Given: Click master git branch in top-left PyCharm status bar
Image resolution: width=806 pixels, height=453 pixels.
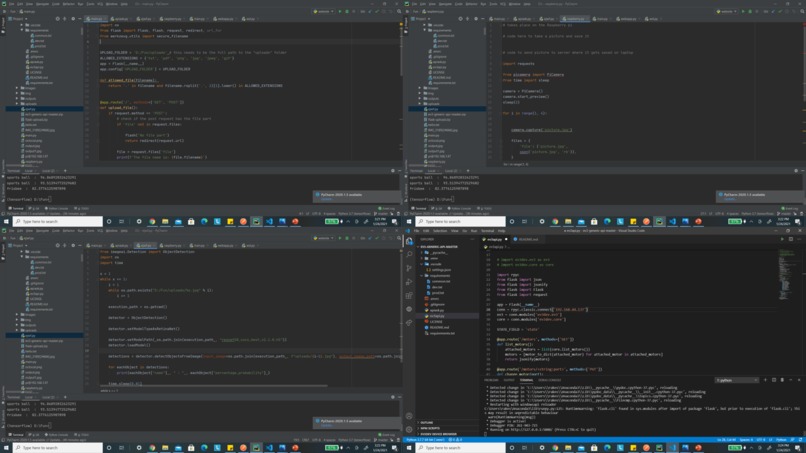Looking at the screenshot, I should [x=382, y=213].
